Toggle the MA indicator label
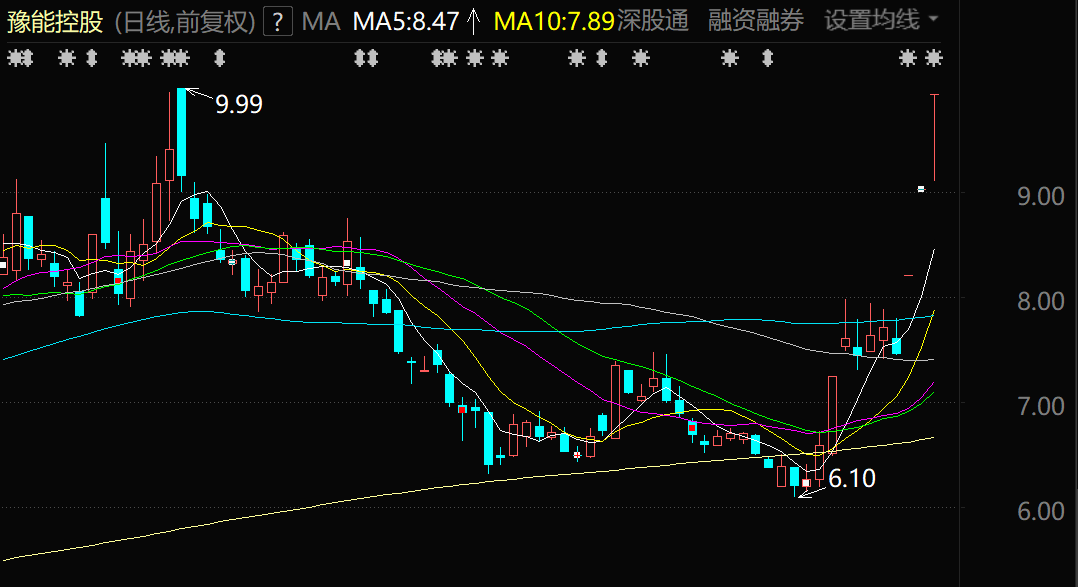This screenshot has width=1078, height=588. 321,20
